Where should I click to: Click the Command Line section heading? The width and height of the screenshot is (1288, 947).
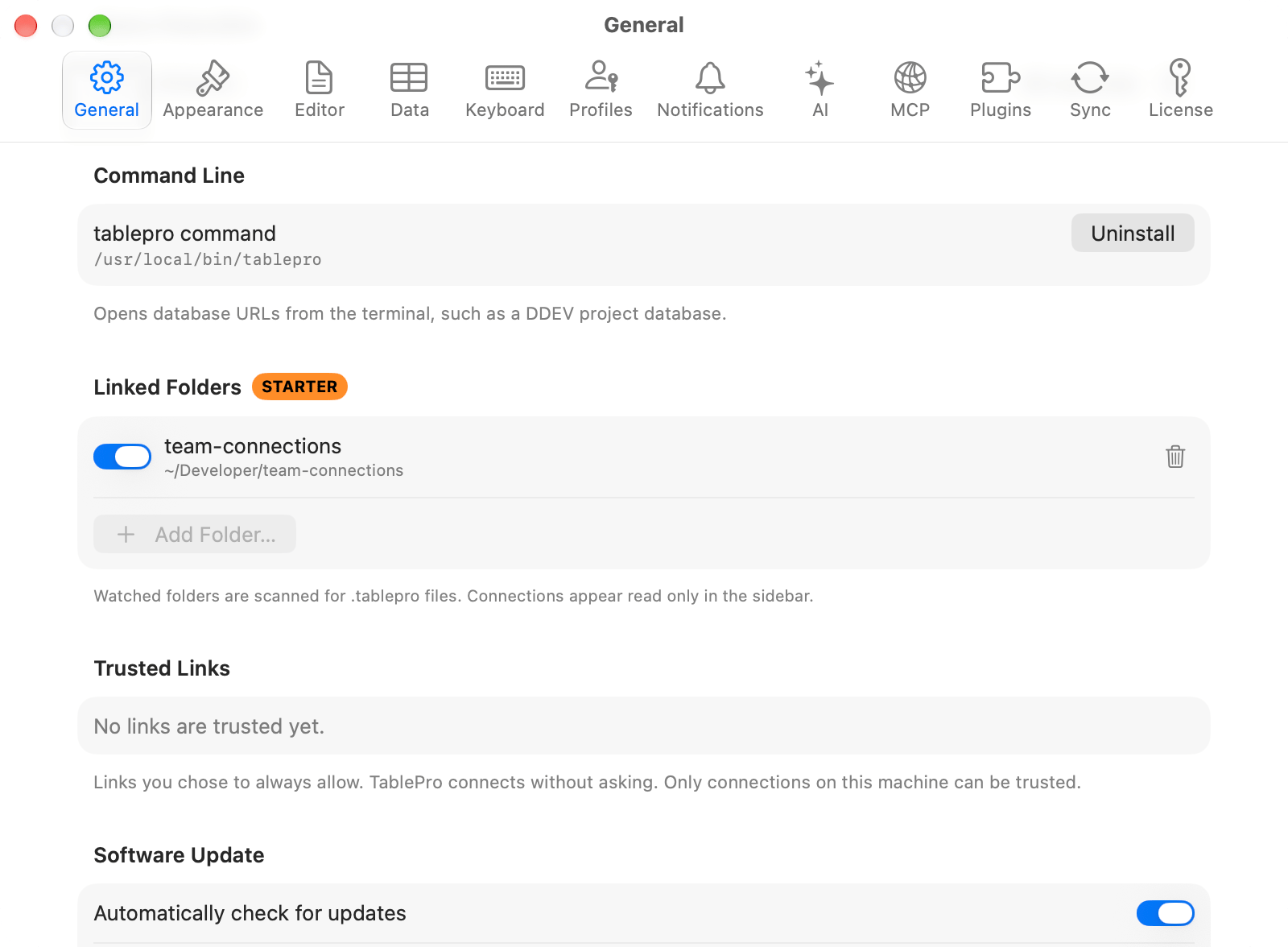[x=169, y=176]
